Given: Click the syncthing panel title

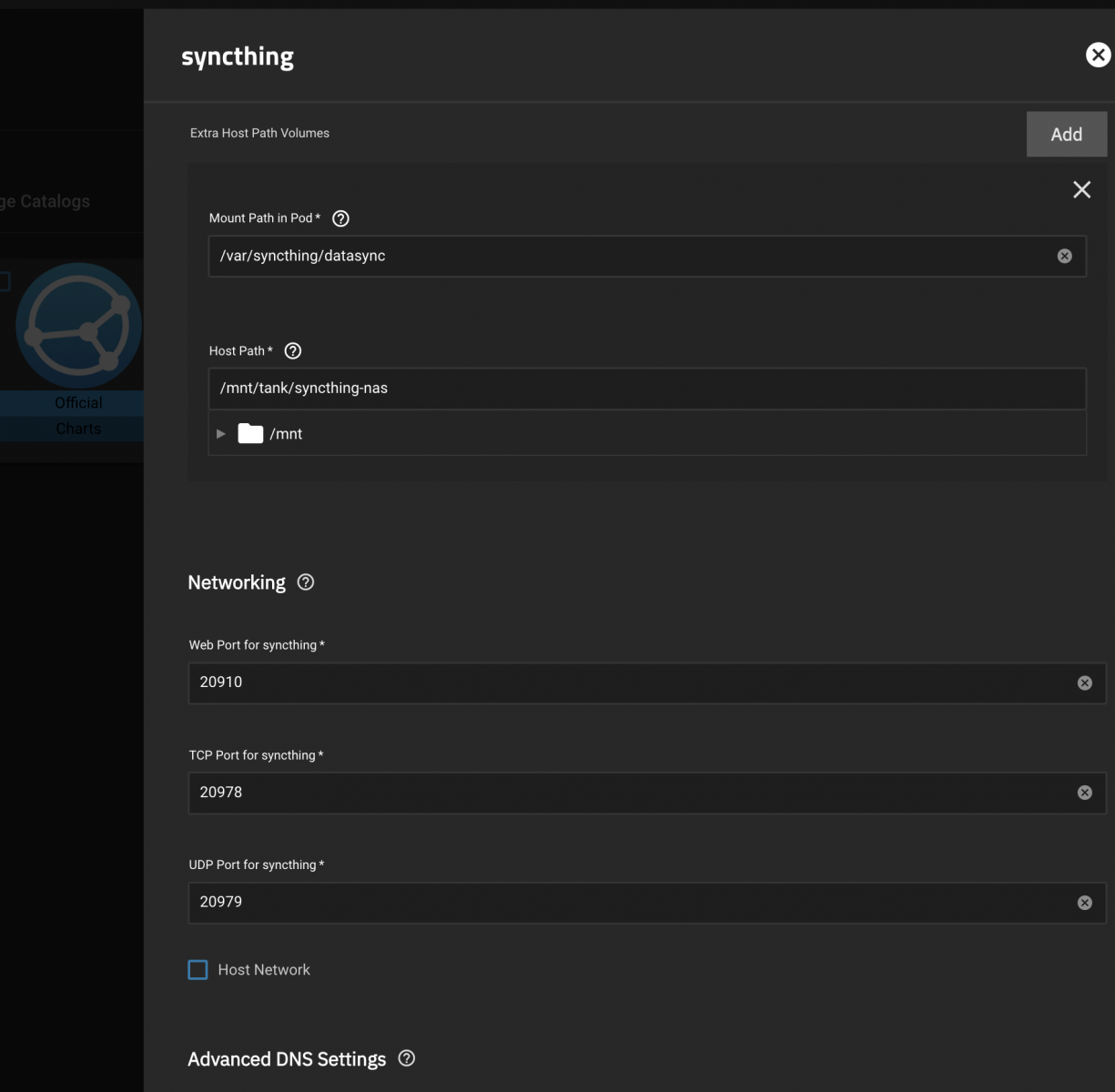Looking at the screenshot, I should point(238,56).
